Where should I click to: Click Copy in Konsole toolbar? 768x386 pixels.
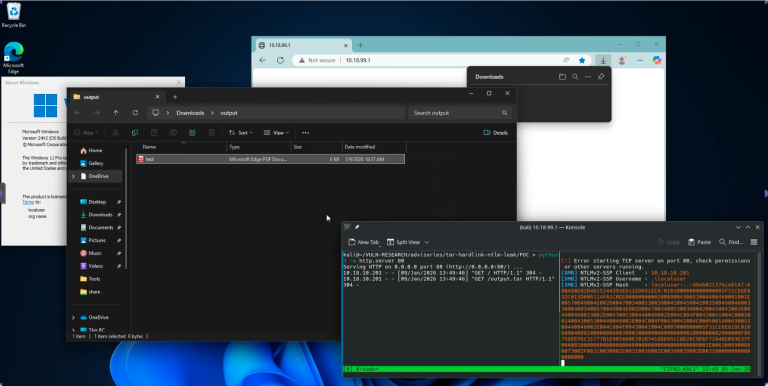669,242
